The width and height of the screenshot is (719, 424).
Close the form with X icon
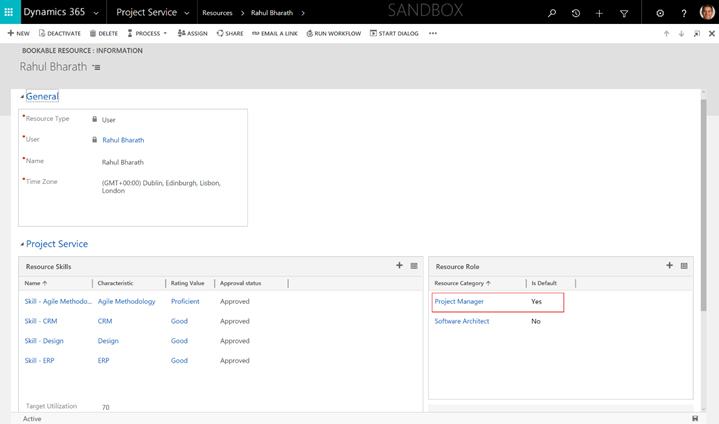[712, 33]
